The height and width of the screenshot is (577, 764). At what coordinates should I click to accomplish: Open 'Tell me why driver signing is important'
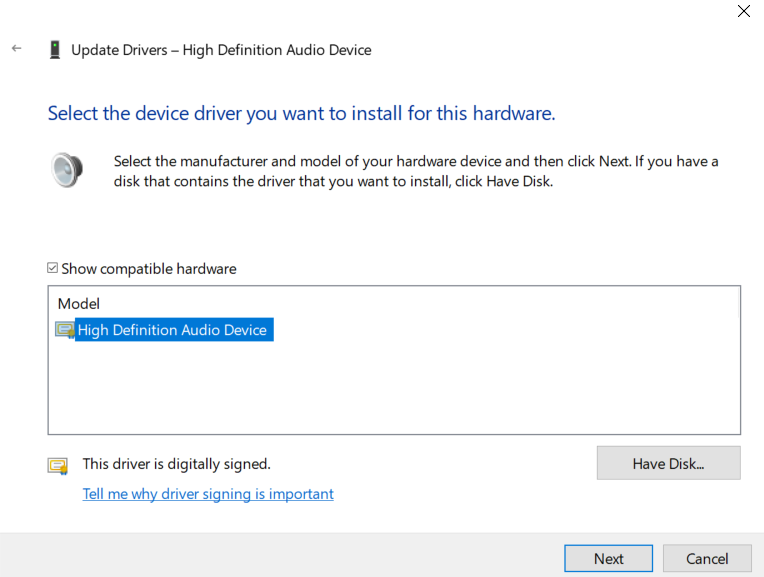(208, 494)
